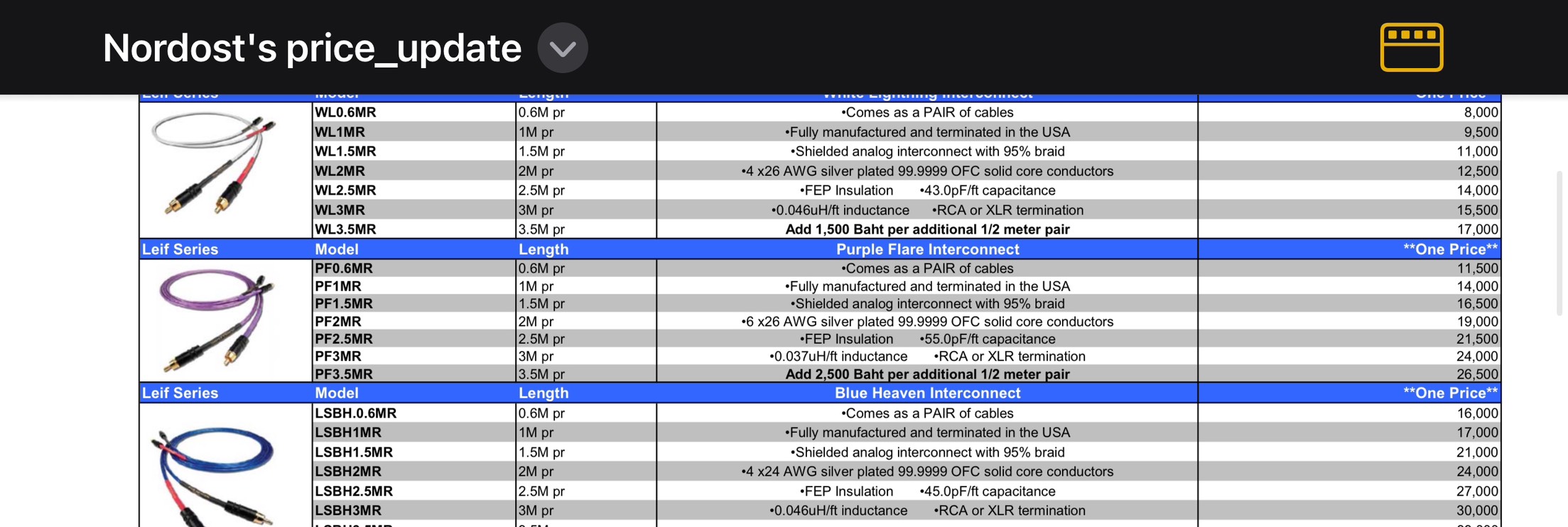Viewport: 1568px width, 527px height.
Task: Select the PF1.5MR model cell
Action: (x=413, y=303)
